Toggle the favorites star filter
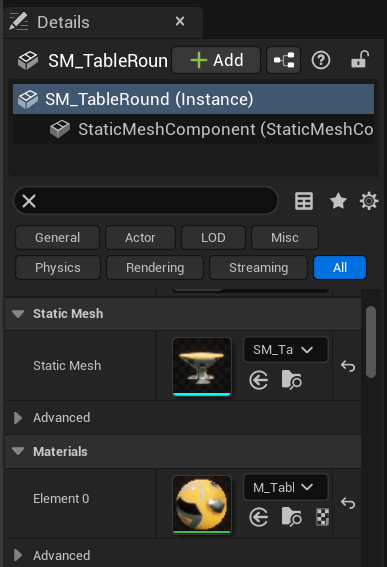The width and height of the screenshot is (387, 567). (x=338, y=201)
